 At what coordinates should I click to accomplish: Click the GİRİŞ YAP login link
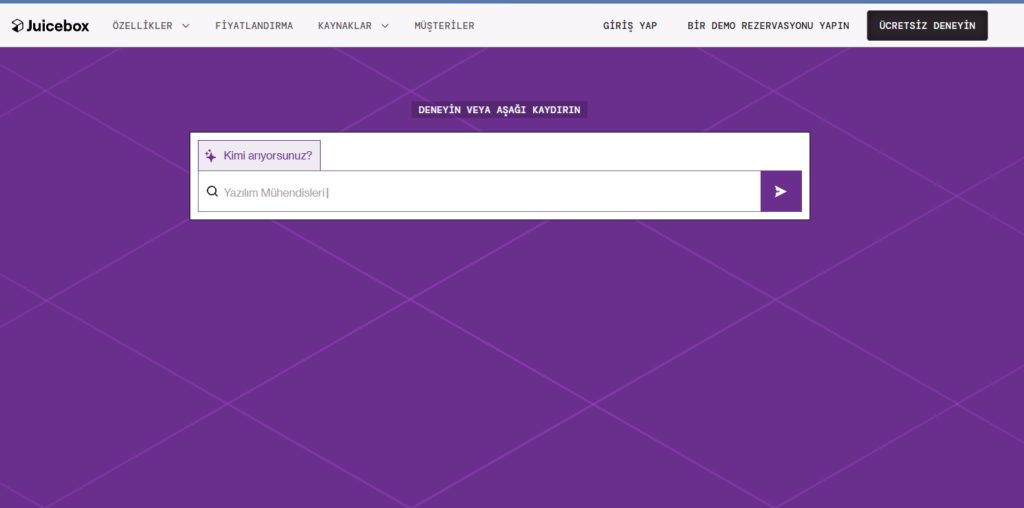pyautogui.click(x=630, y=26)
